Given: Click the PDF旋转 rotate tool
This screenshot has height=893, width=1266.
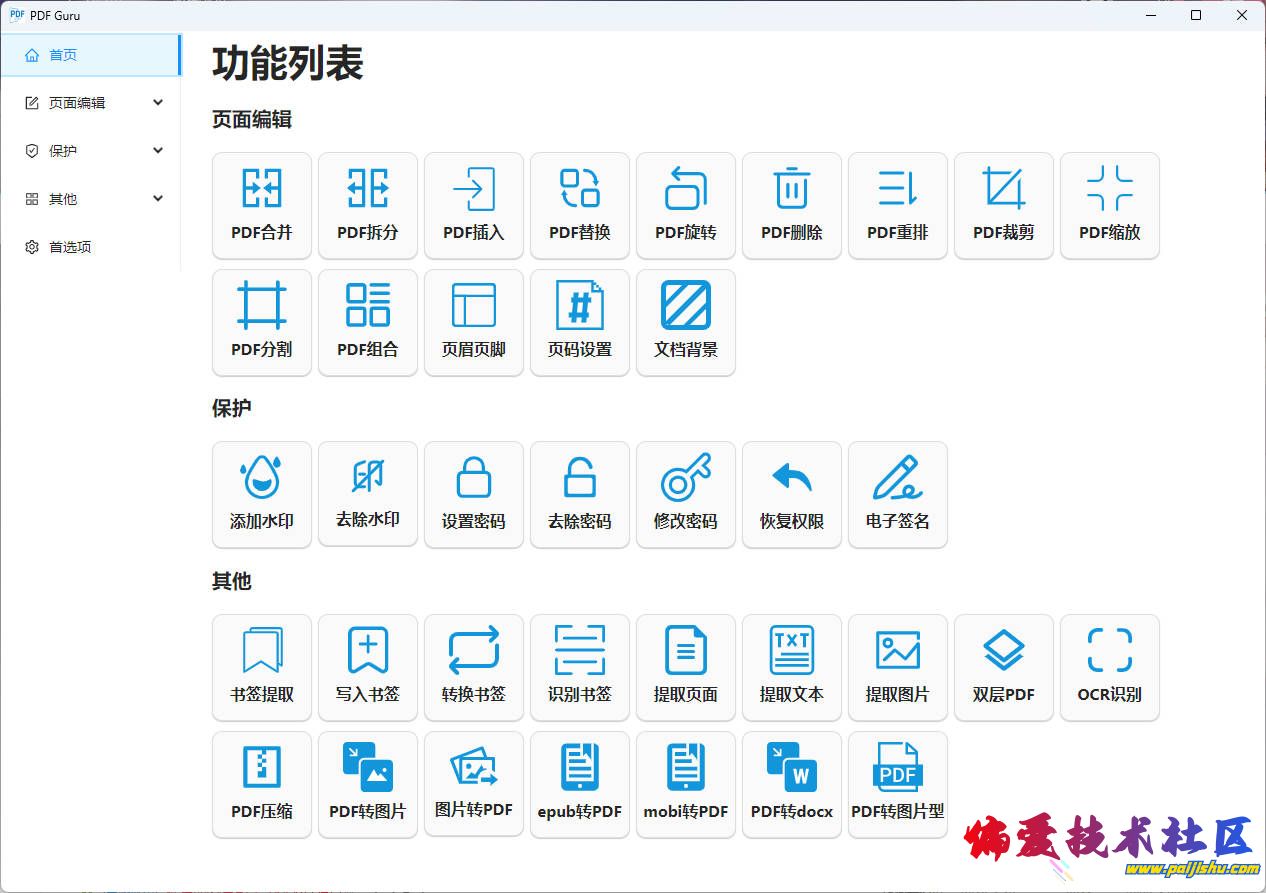Looking at the screenshot, I should [x=686, y=205].
